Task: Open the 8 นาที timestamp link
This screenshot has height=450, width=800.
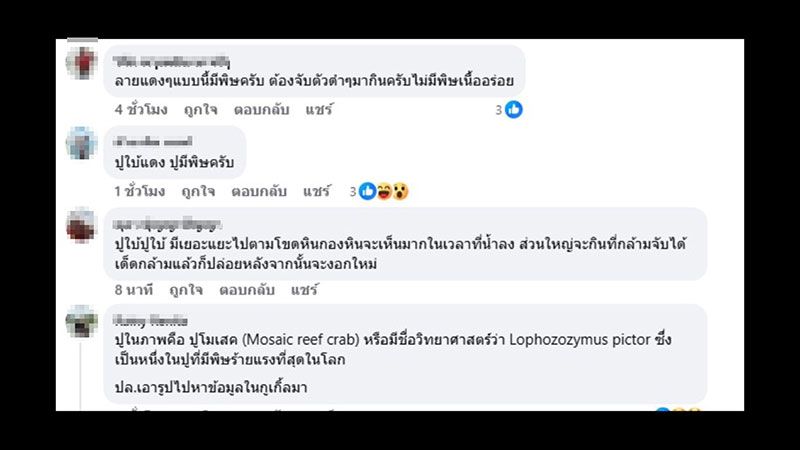Action: [x=132, y=290]
